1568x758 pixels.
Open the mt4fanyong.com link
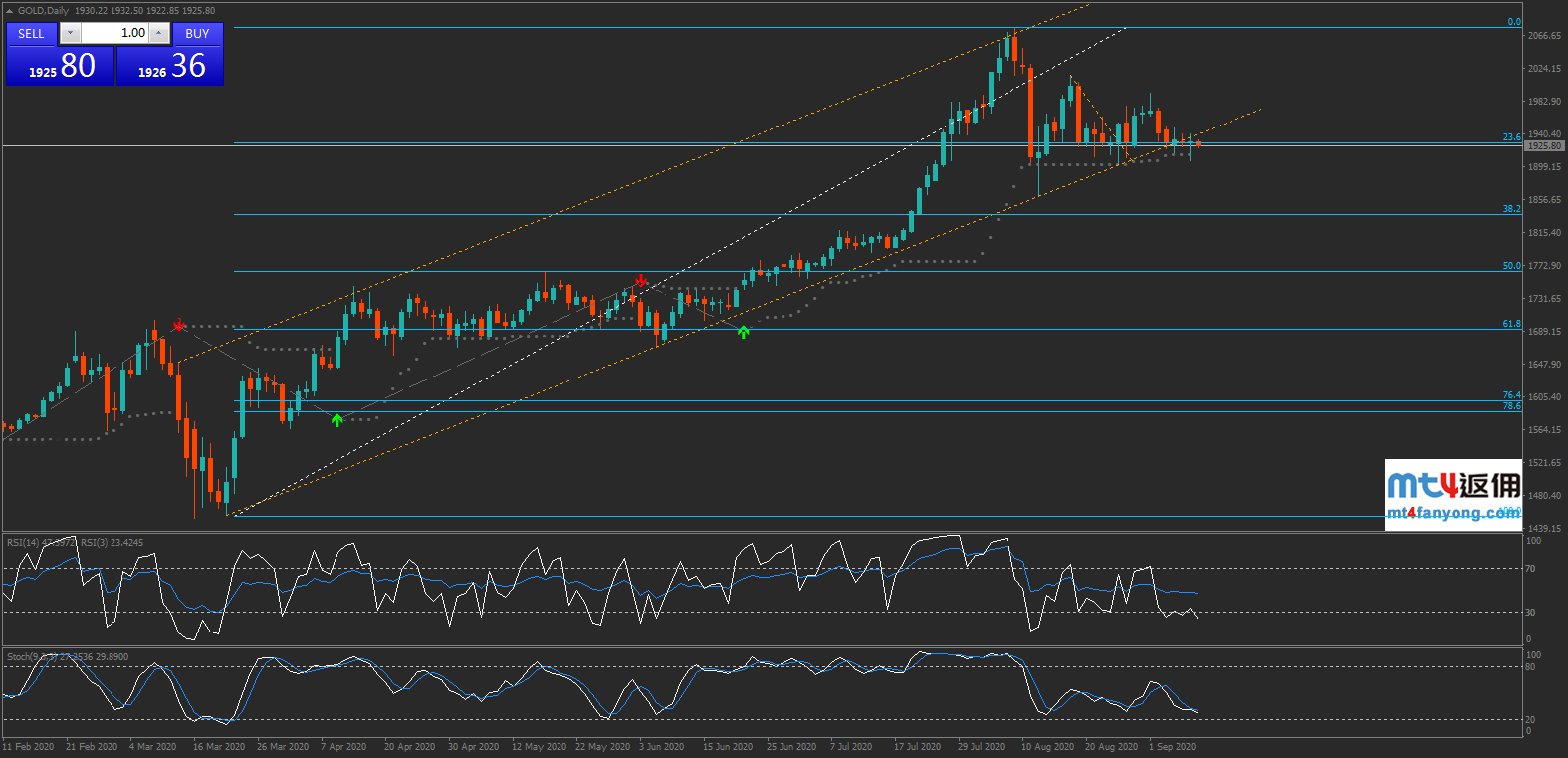pos(1452,513)
